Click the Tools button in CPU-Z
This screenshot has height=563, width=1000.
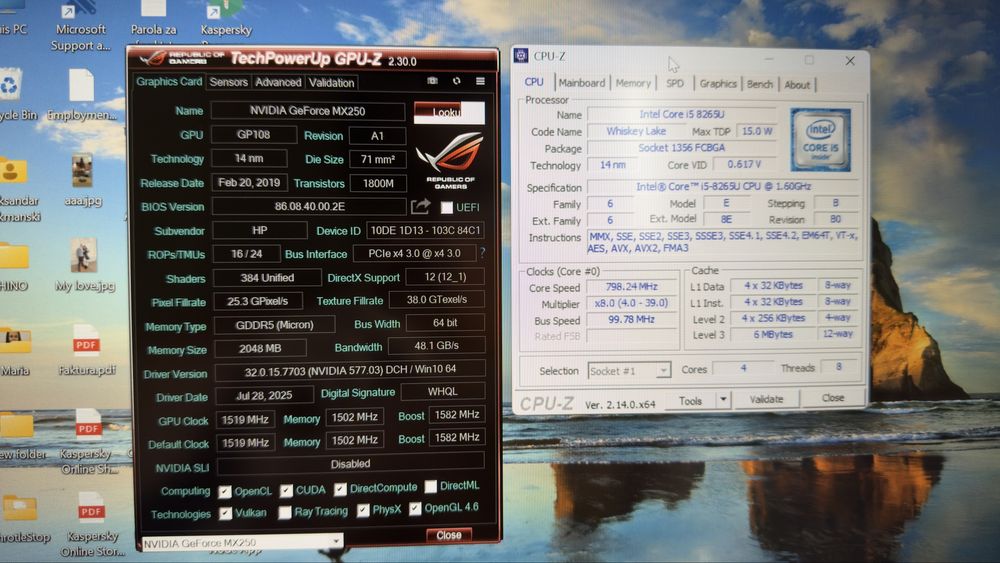coord(690,400)
